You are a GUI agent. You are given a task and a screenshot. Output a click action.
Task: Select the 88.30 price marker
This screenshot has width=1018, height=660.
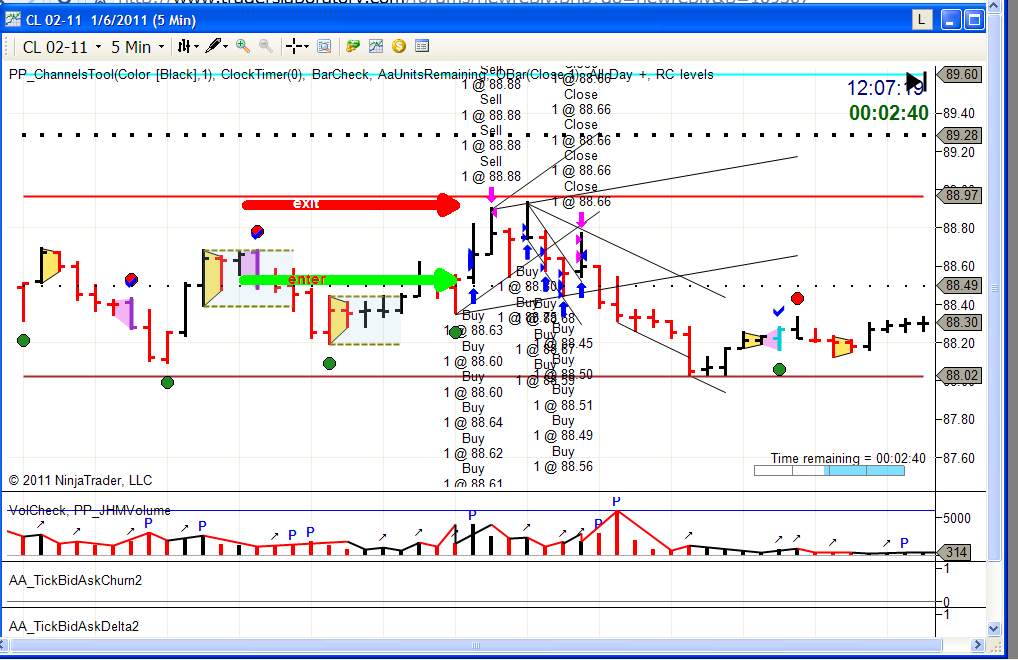[x=960, y=323]
